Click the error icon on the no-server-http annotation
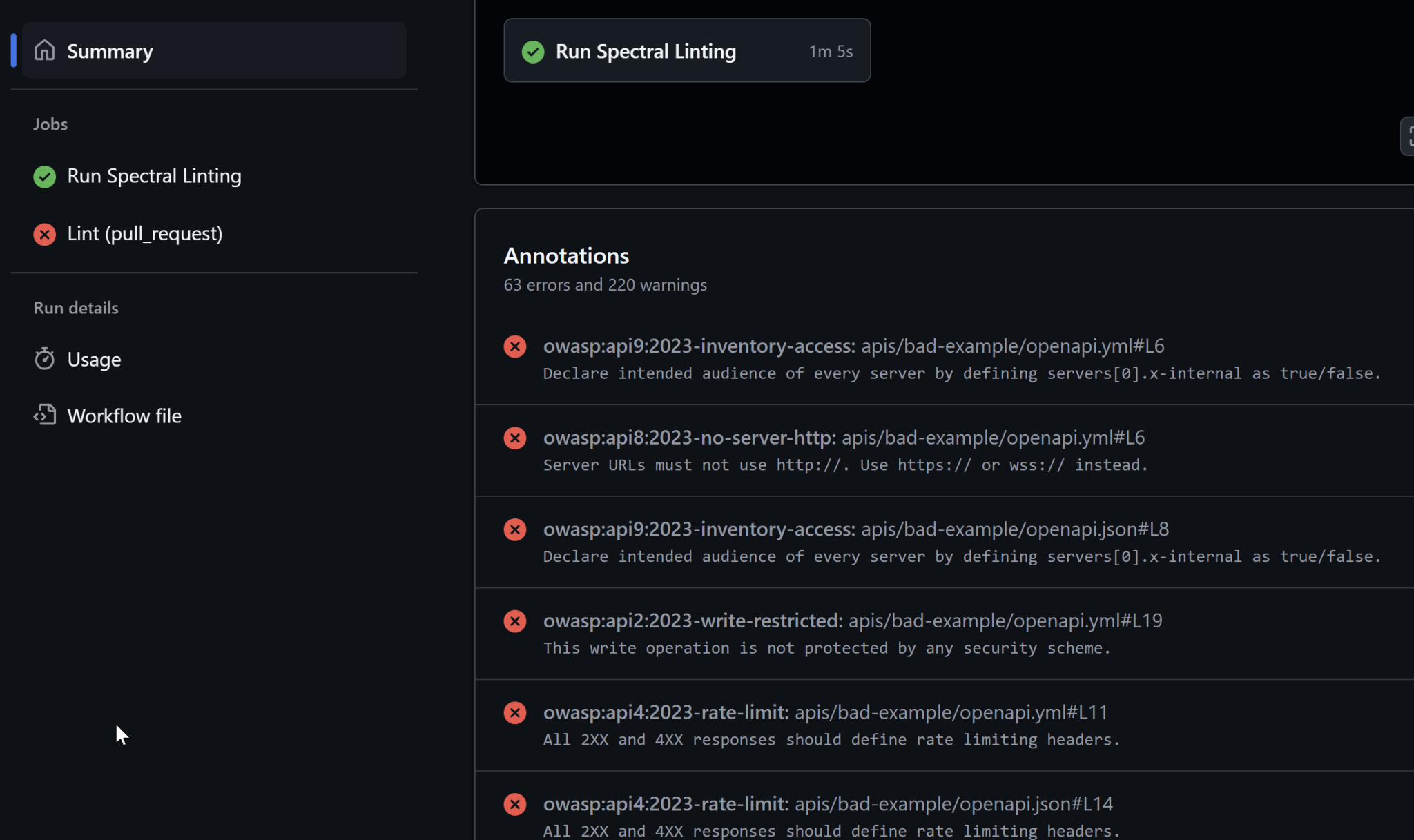The height and width of the screenshot is (840, 1414). click(515, 438)
